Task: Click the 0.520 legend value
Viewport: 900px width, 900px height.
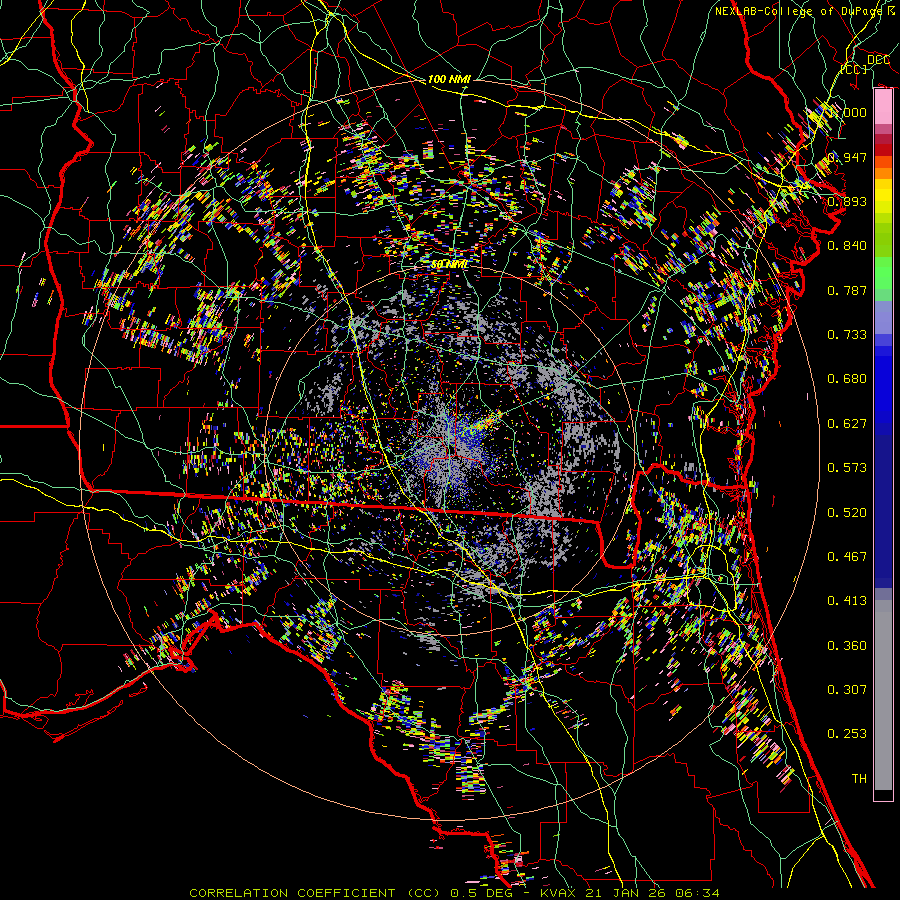Action: pyautogui.click(x=847, y=512)
